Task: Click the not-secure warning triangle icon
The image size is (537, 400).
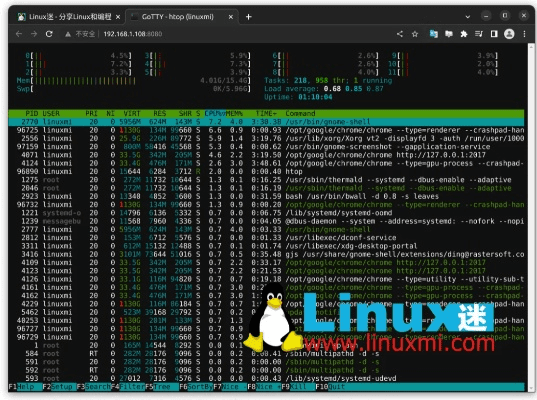Action: 68,34
